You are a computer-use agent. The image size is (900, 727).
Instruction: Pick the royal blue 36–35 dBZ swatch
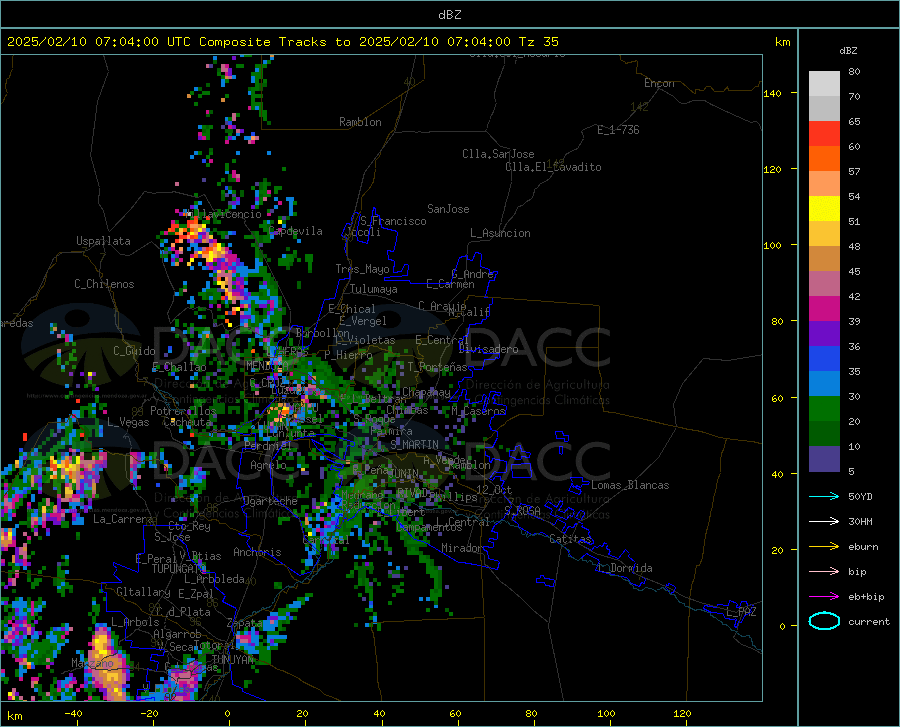coord(824,359)
